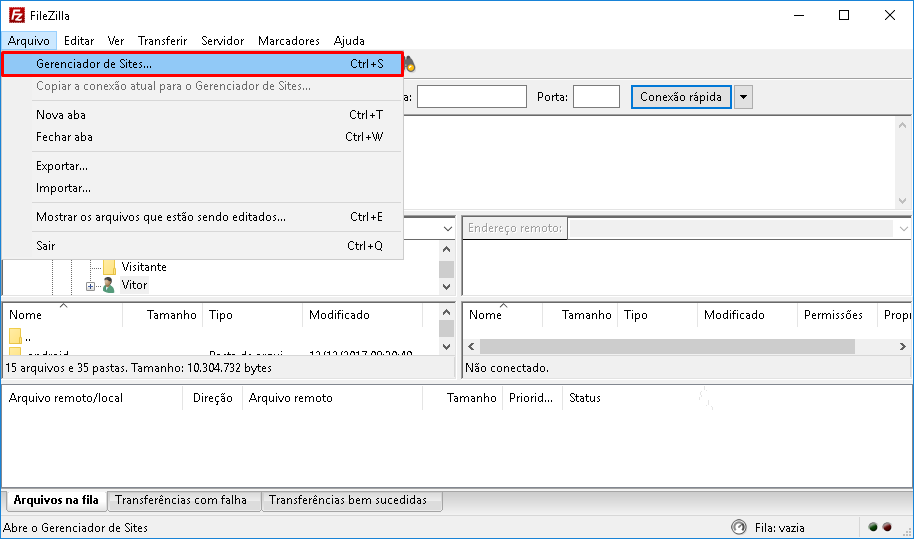This screenshot has height=539, width=914.
Task: Click the Priorid... queue column header
Action: pos(531,398)
